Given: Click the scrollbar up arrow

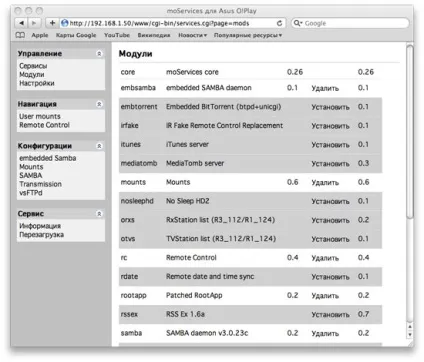Looking at the screenshot, I should [x=410, y=326].
